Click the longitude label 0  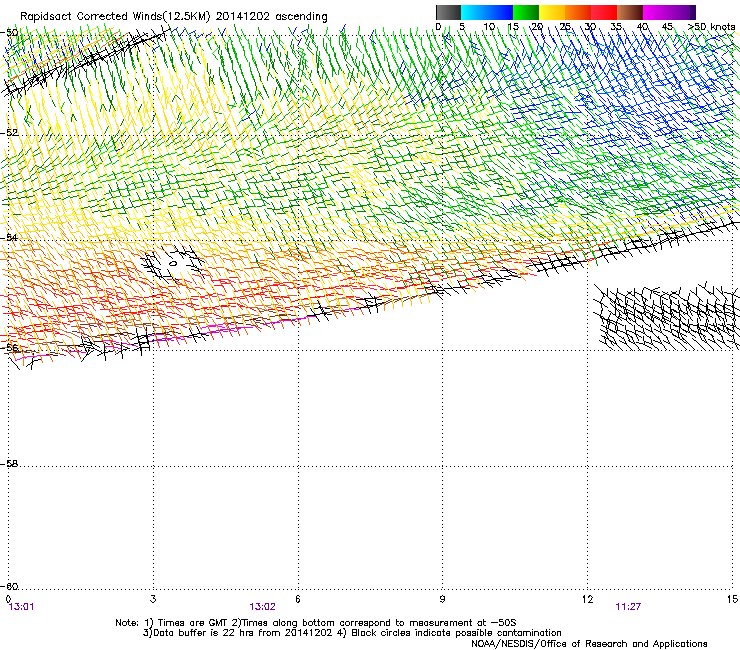pyautogui.click(x=8, y=599)
